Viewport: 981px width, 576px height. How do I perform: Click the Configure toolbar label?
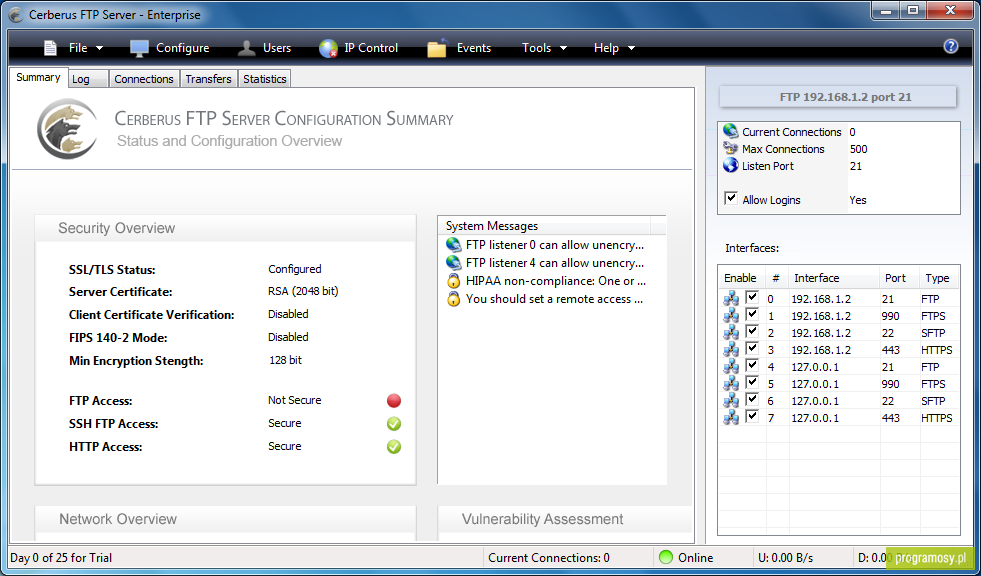pyautogui.click(x=183, y=48)
